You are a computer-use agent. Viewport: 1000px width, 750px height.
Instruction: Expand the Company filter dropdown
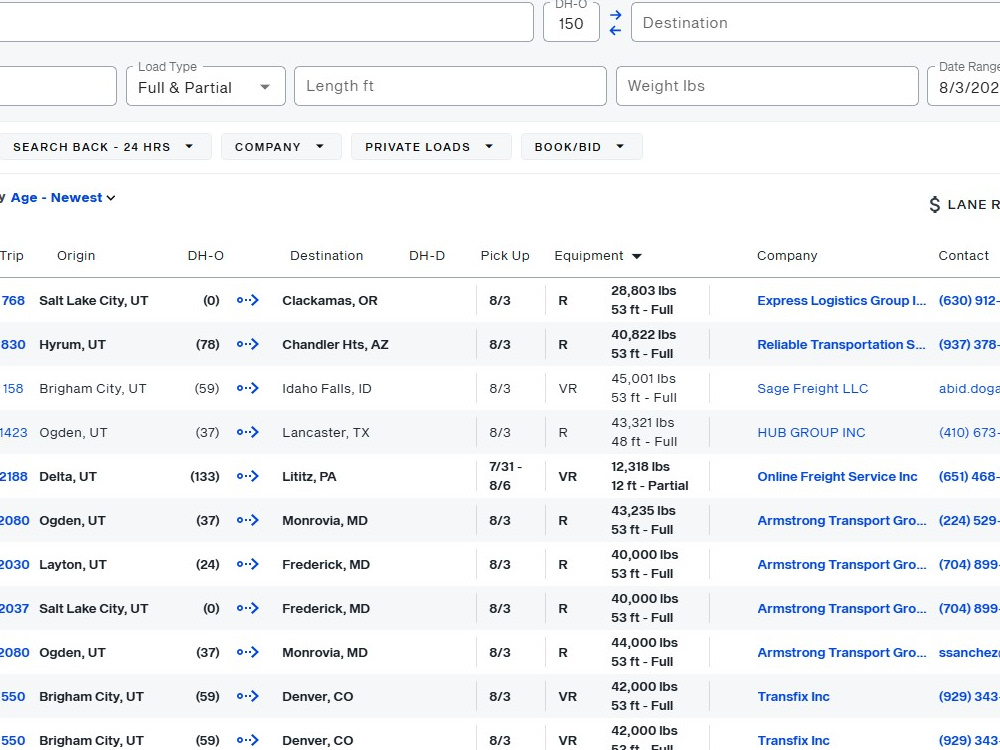(281, 147)
